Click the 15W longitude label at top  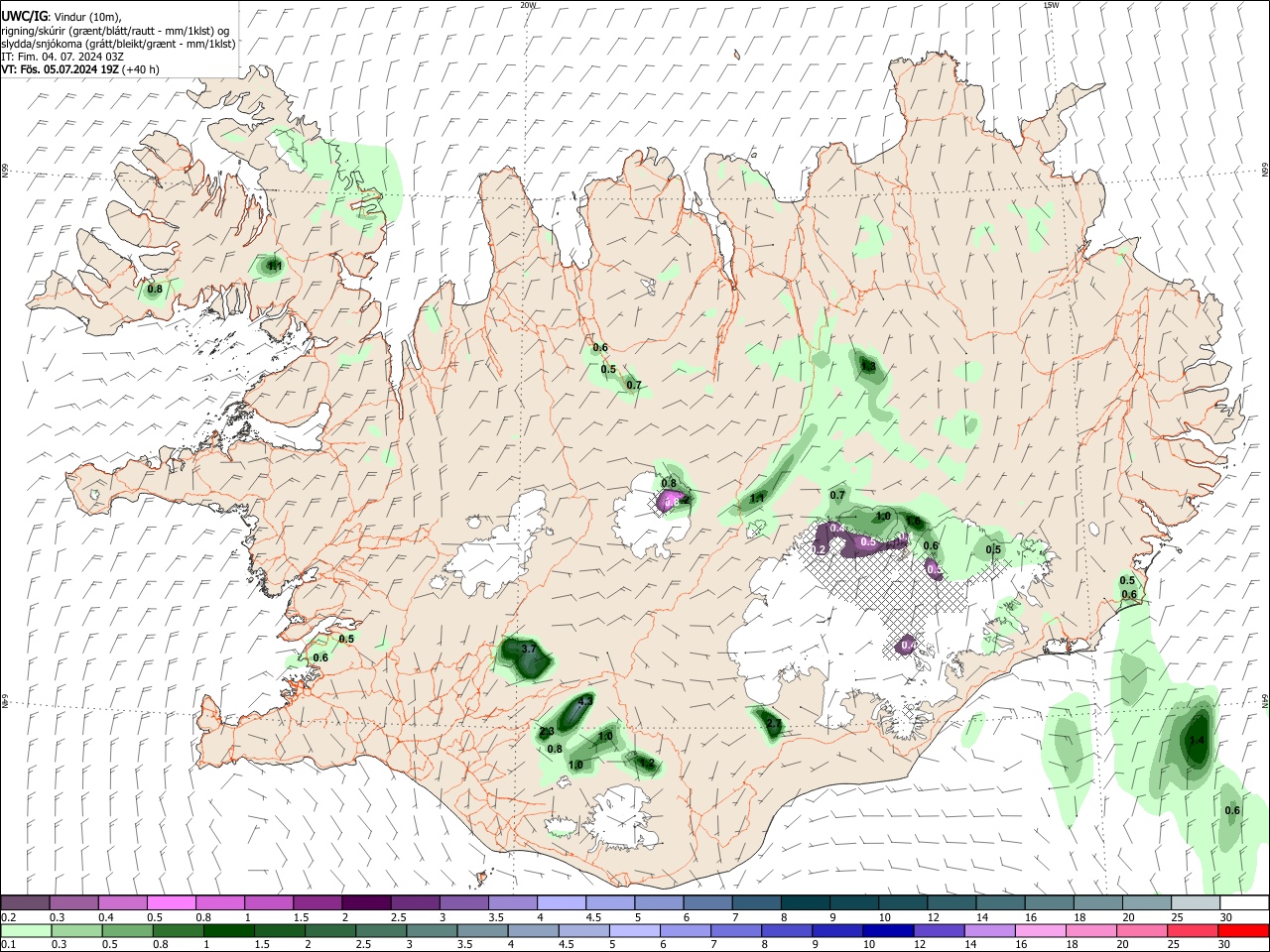pyautogui.click(x=1052, y=5)
